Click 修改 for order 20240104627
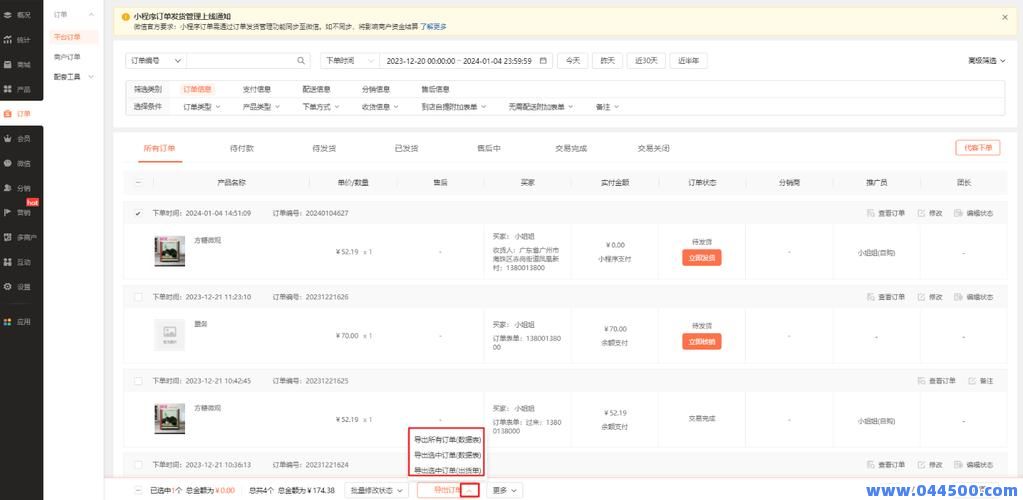 (x=930, y=213)
